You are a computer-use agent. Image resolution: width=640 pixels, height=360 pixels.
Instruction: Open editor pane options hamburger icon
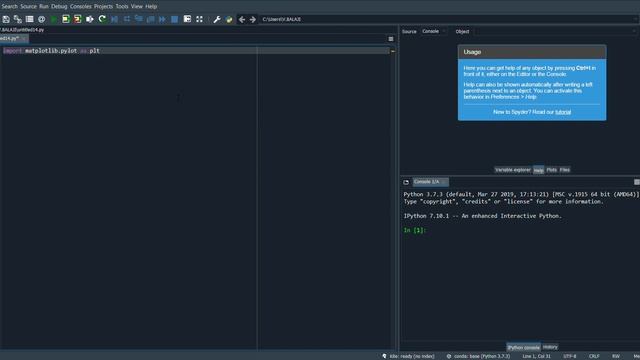point(391,39)
